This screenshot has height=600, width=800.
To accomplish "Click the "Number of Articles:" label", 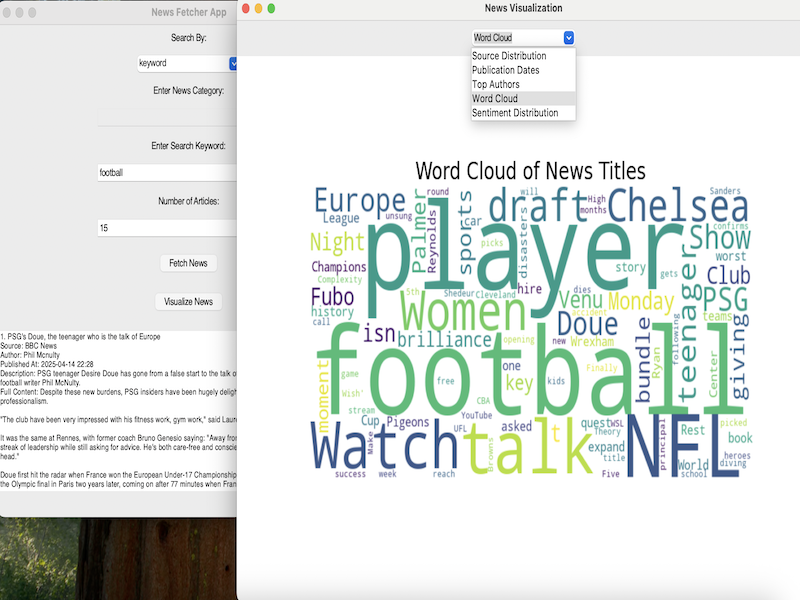I will [x=189, y=201].
